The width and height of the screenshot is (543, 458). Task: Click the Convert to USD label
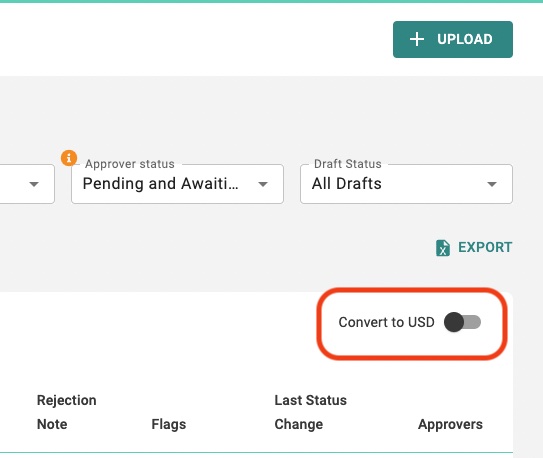pos(386,322)
